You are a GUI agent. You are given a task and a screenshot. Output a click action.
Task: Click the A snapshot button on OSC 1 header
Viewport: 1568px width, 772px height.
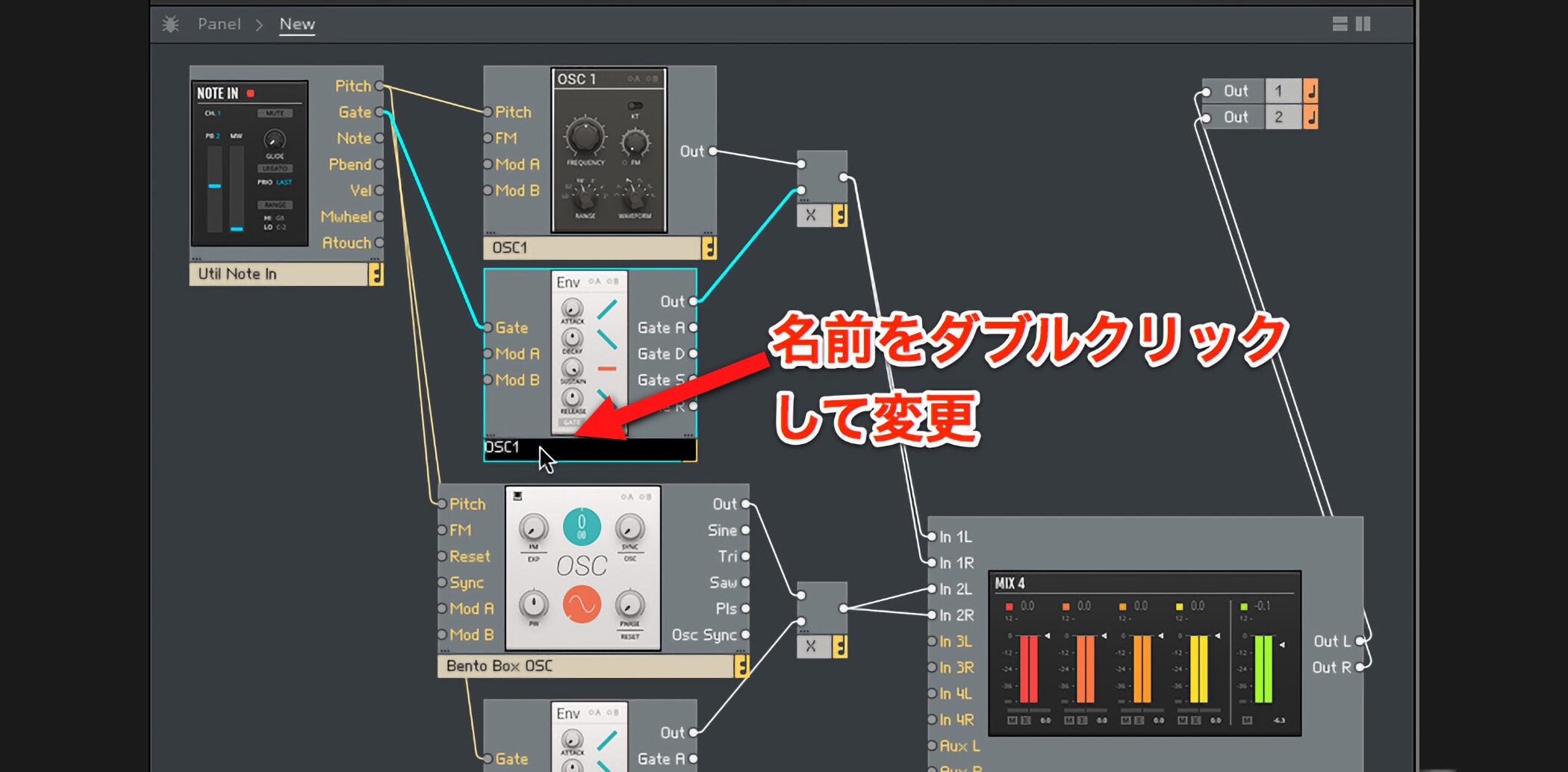pyautogui.click(x=634, y=78)
